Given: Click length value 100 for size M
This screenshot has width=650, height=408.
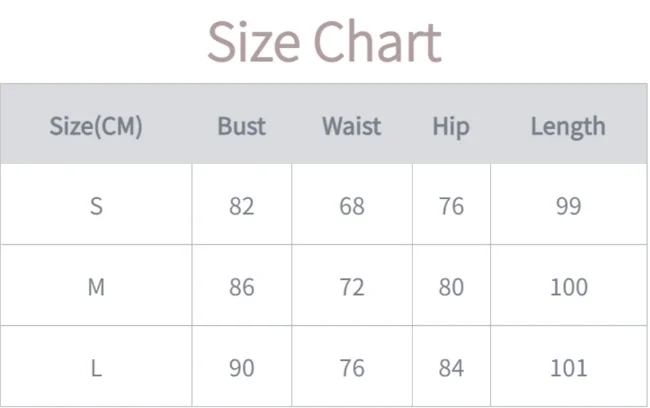Looking at the screenshot, I should 568,287.
